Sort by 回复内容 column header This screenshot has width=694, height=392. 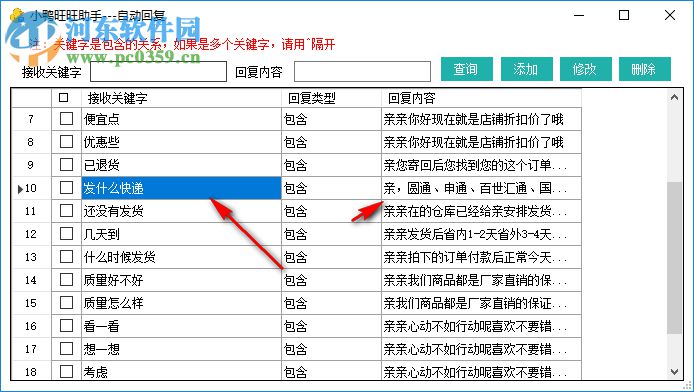482,98
